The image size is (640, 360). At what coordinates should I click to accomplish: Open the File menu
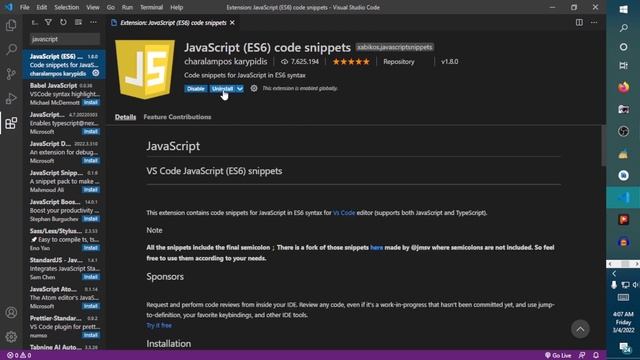tap(24, 7)
